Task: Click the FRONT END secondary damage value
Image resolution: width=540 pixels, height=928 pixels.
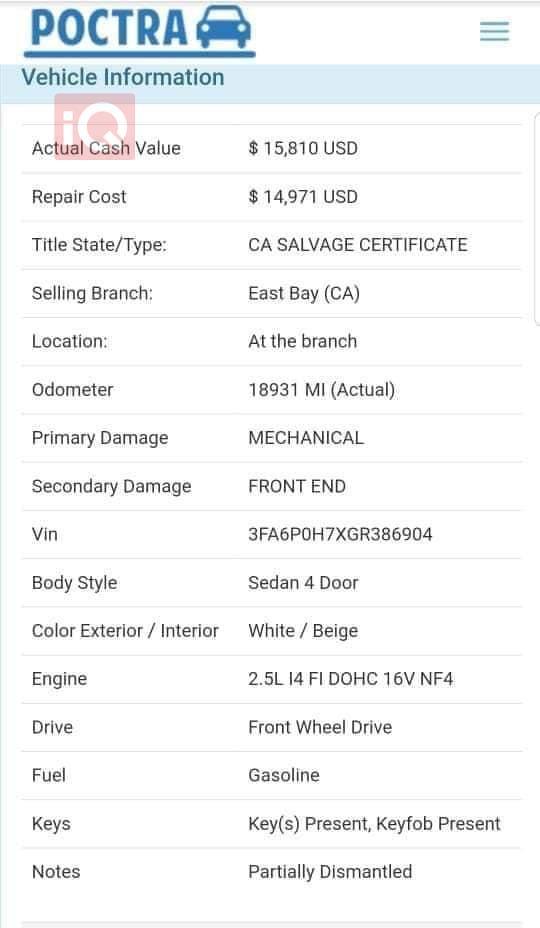Action: coord(297,486)
